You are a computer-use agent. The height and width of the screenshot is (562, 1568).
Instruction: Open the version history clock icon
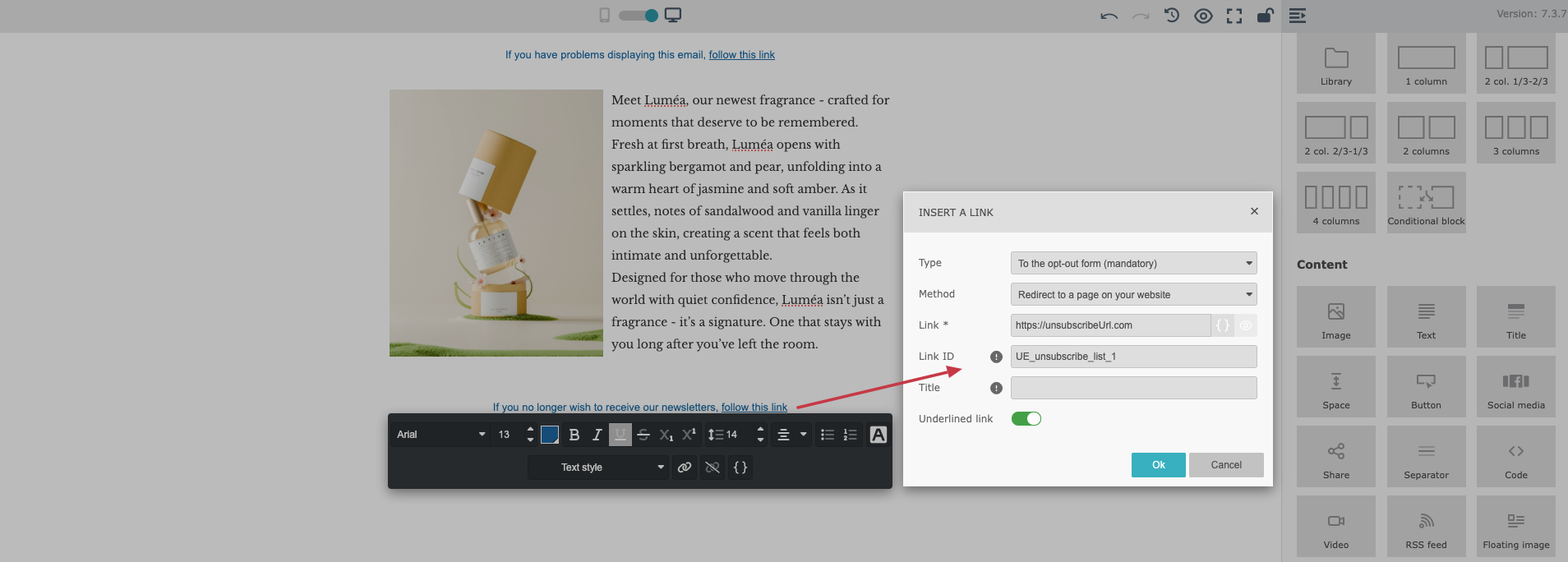(x=1172, y=16)
